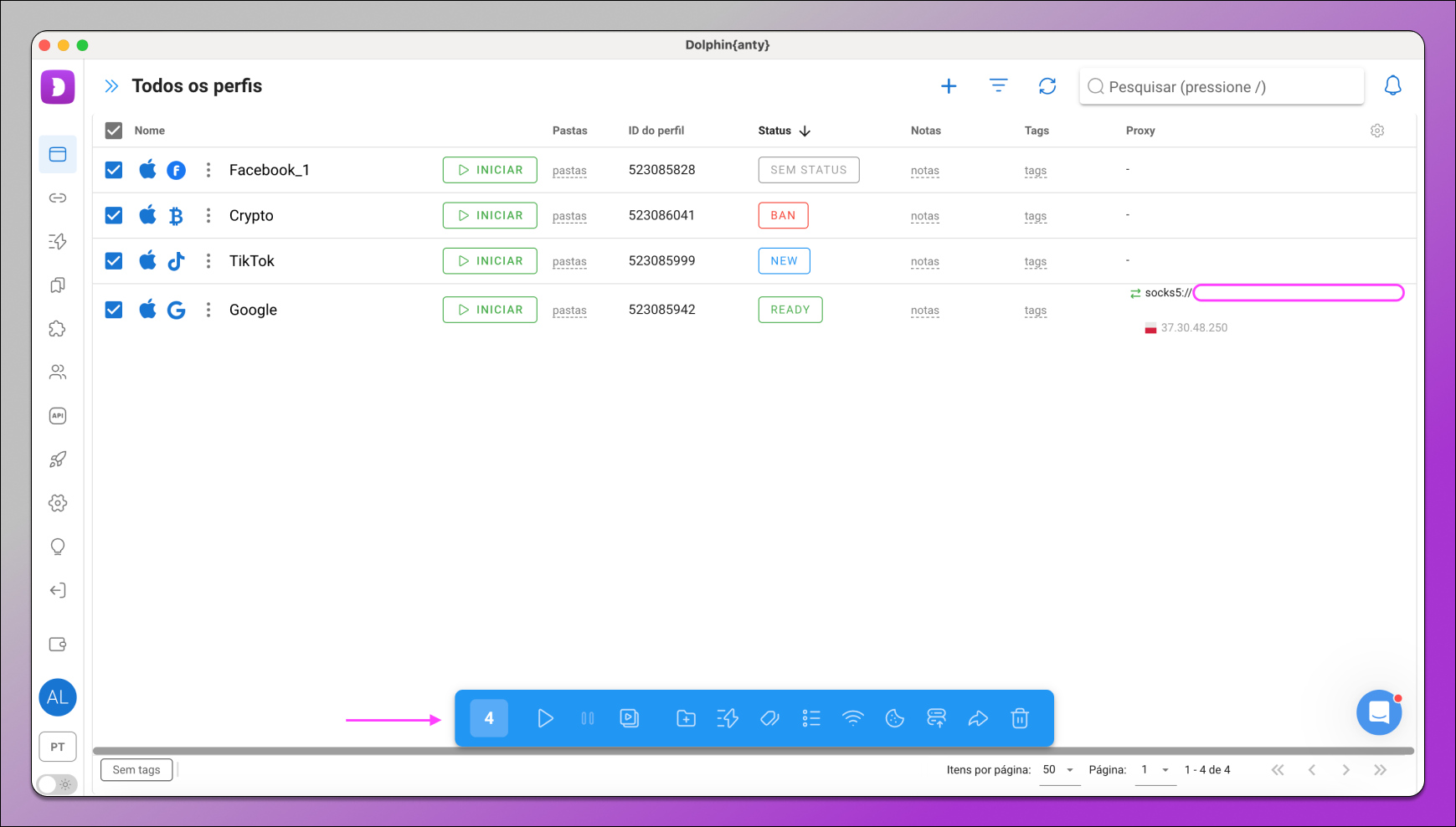Screen dimensions: 1456x827
Task: Uncheck the Crypto profile checkbox
Action: coord(114,215)
